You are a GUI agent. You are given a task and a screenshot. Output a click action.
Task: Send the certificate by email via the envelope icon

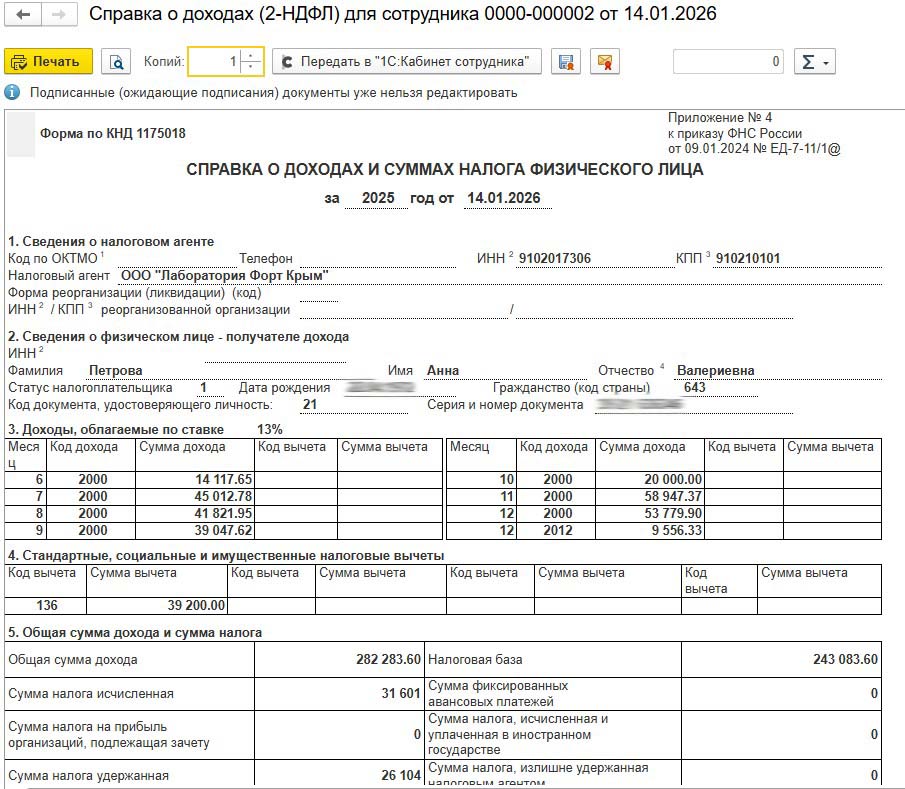(603, 62)
